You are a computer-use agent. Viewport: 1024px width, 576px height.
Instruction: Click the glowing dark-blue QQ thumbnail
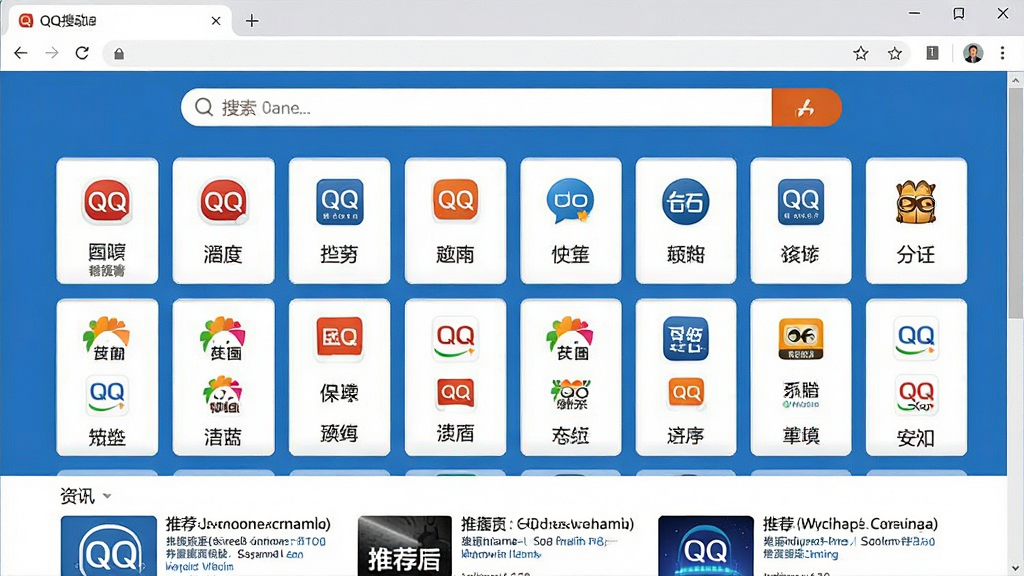(x=705, y=546)
